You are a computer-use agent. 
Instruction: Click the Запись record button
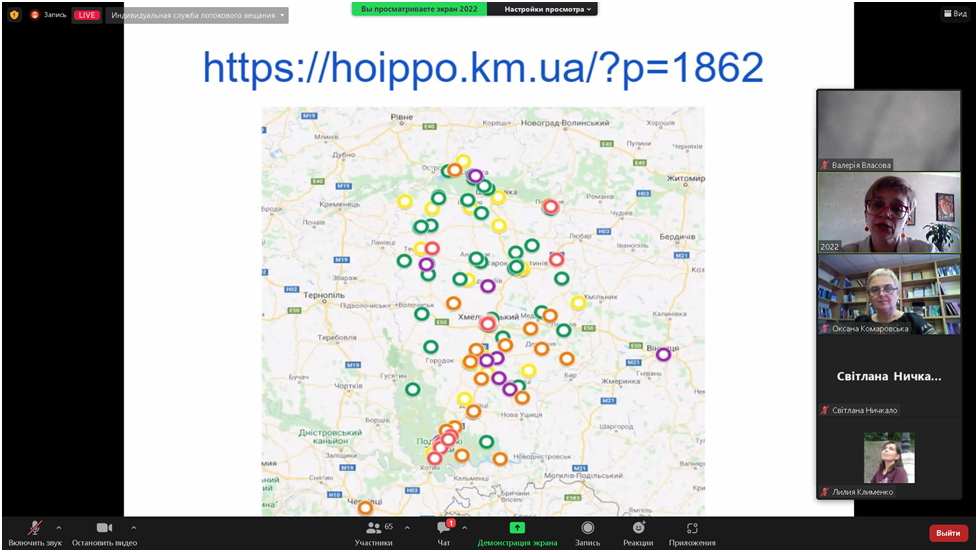588,535
